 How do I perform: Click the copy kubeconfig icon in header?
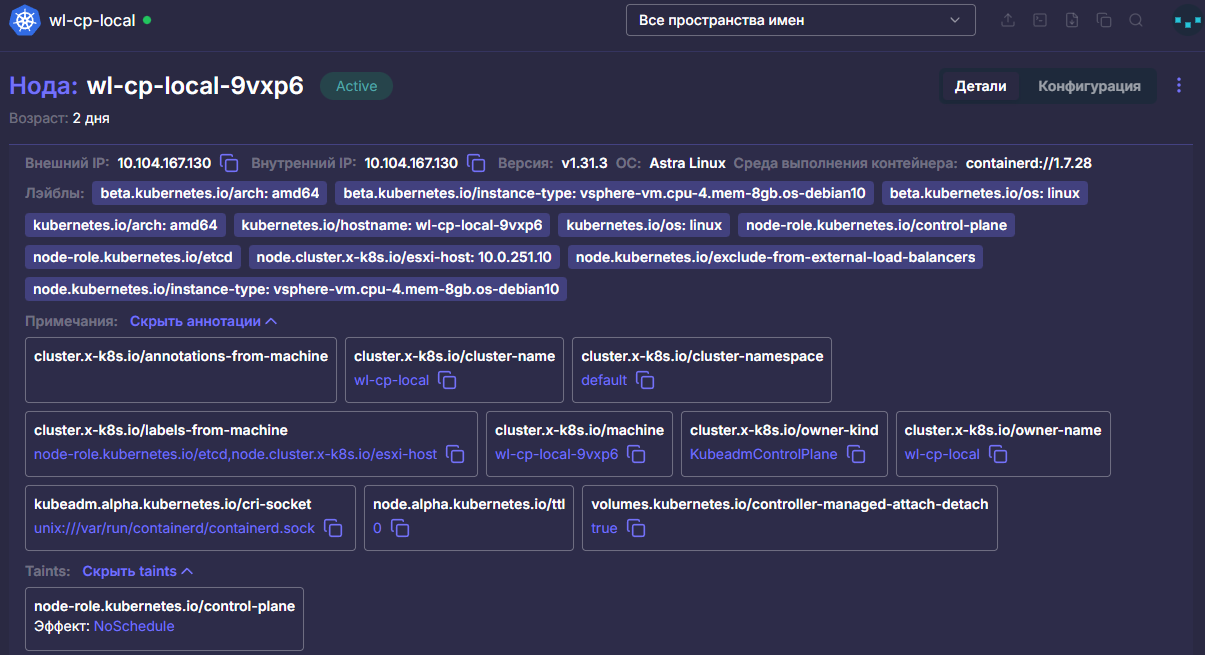[x=1104, y=20]
